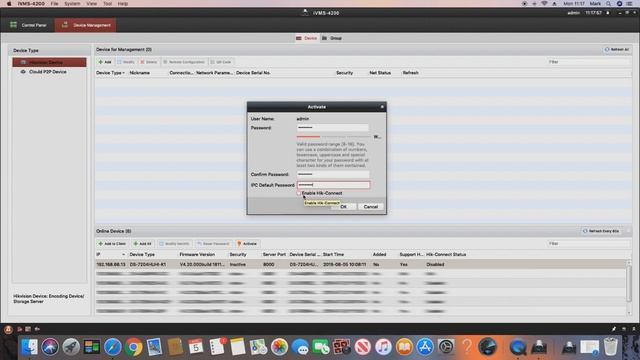Click the online devices Filter field

(x=589, y=244)
